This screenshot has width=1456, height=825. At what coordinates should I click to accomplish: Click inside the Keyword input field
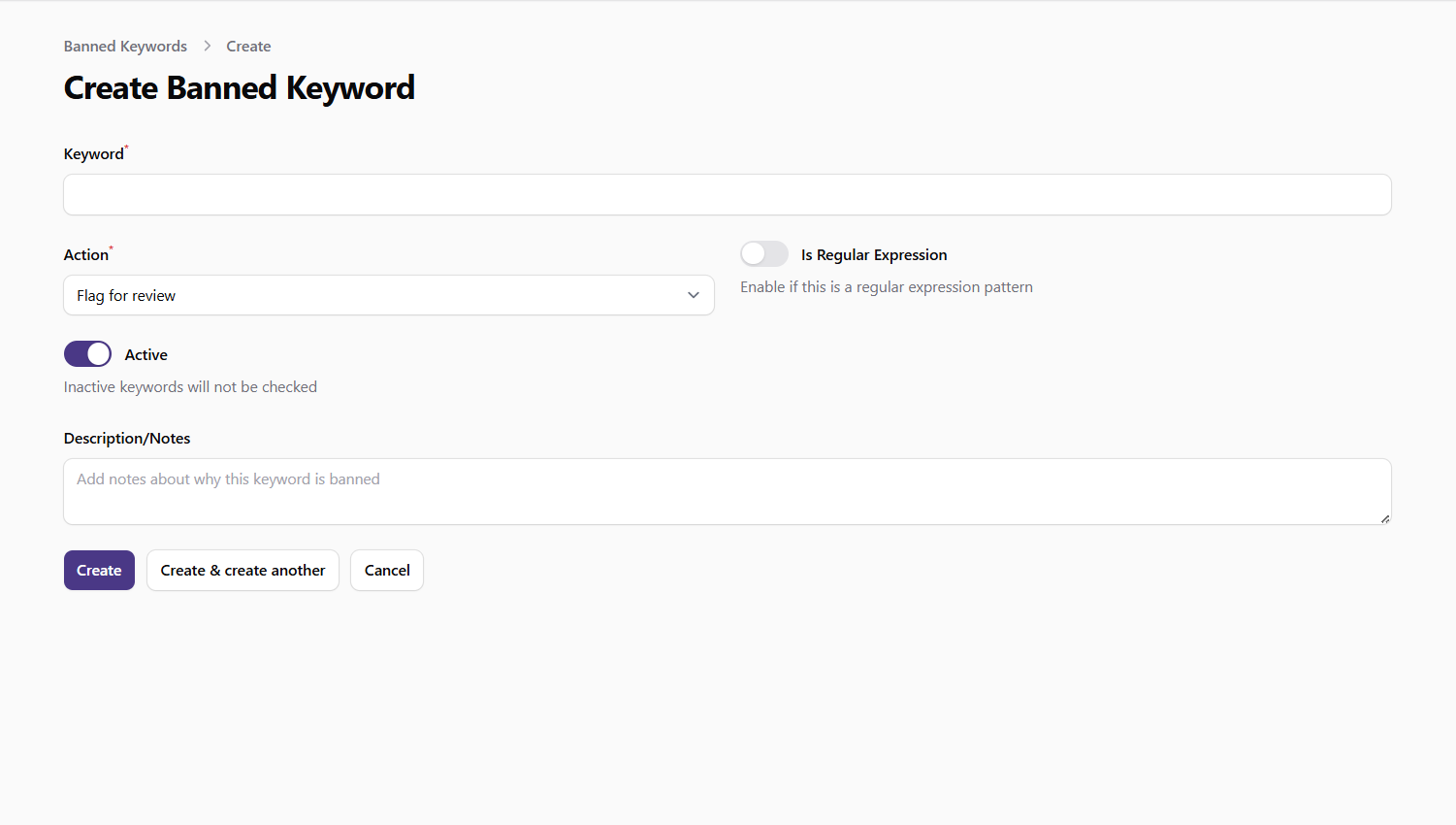(x=727, y=194)
